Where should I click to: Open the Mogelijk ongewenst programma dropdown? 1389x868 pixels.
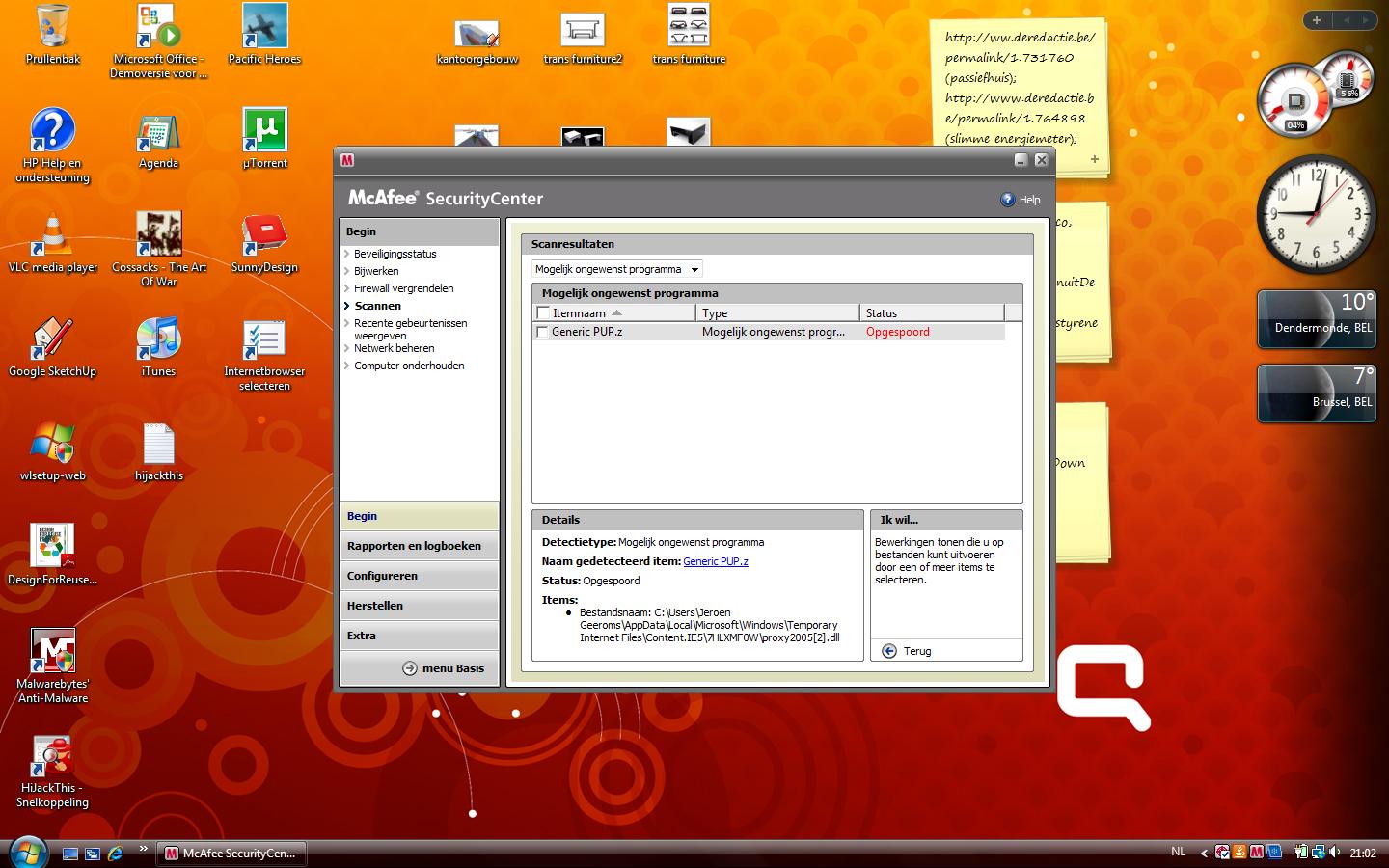click(617, 269)
